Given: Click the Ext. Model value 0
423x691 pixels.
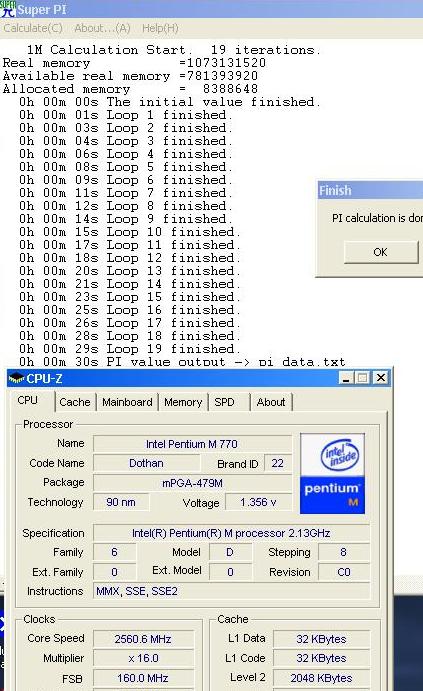Looking at the screenshot, I should [230, 572].
